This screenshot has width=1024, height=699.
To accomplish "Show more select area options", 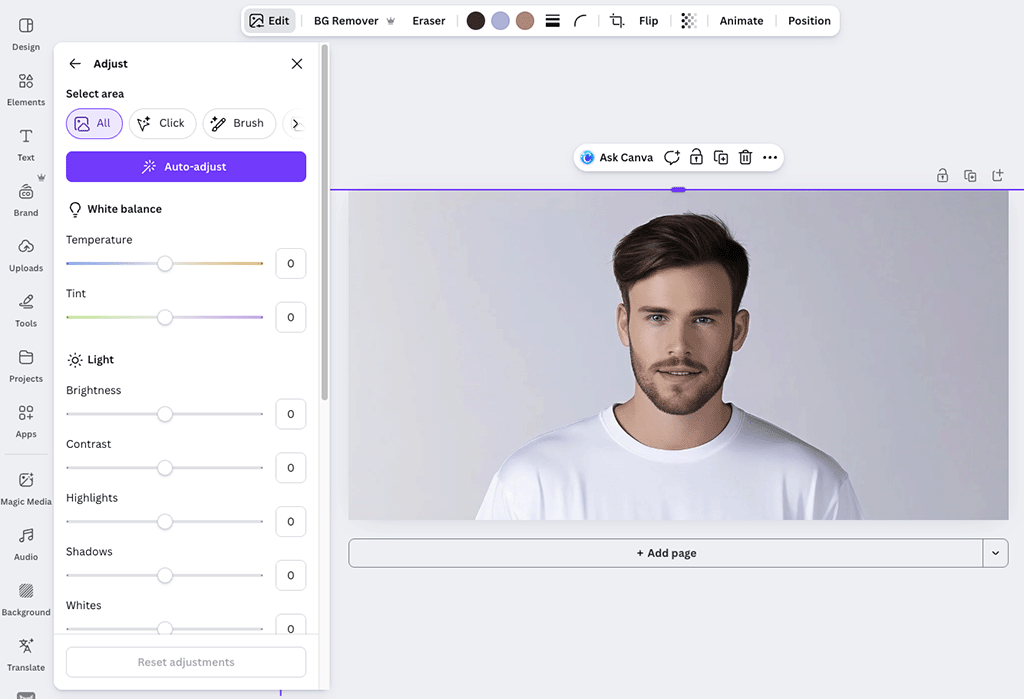I will click(295, 123).
